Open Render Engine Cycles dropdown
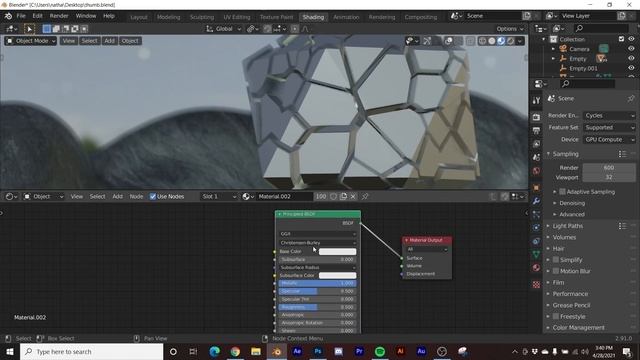 pyautogui.click(x=609, y=116)
